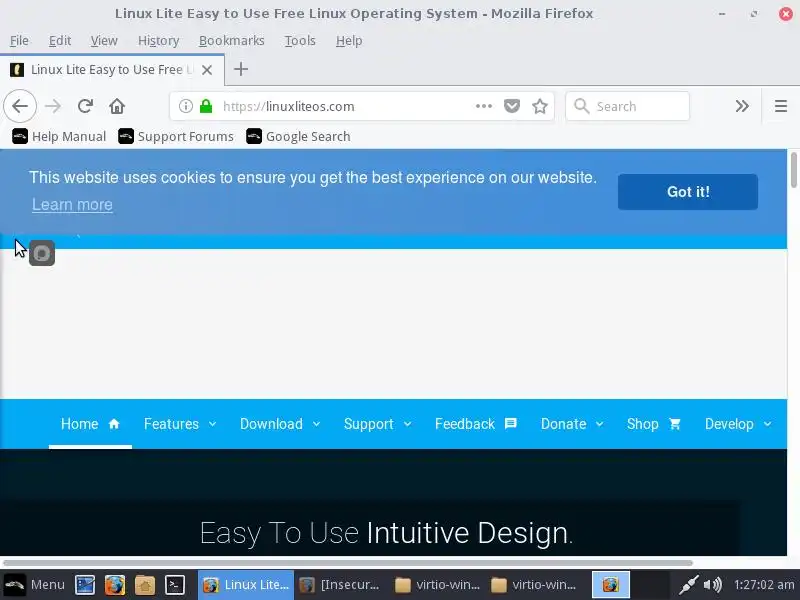Open the home folder launcher in taskbar
This screenshot has width=800, height=600.
pos(145,585)
